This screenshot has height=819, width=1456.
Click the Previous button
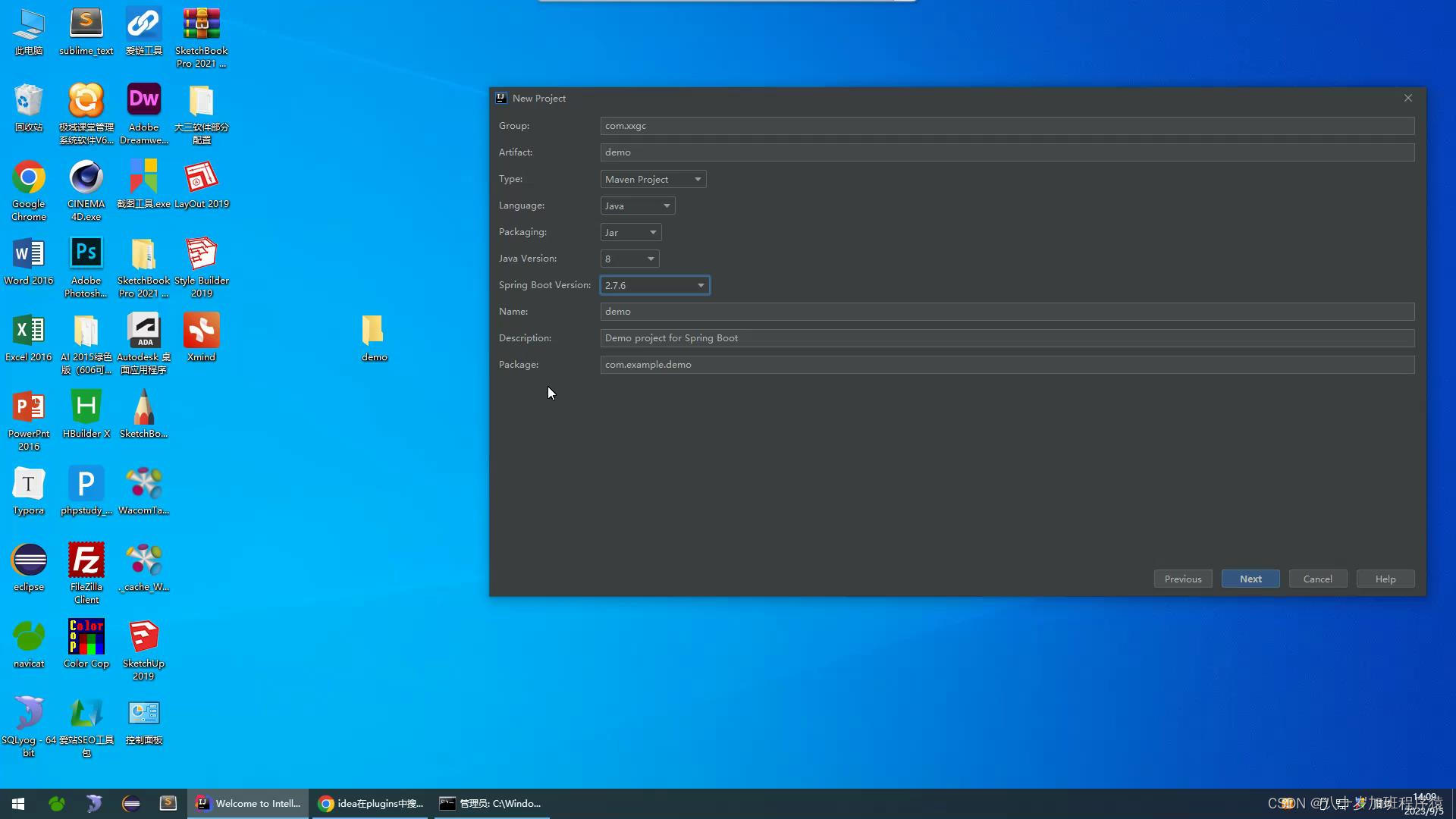pyautogui.click(x=1182, y=579)
